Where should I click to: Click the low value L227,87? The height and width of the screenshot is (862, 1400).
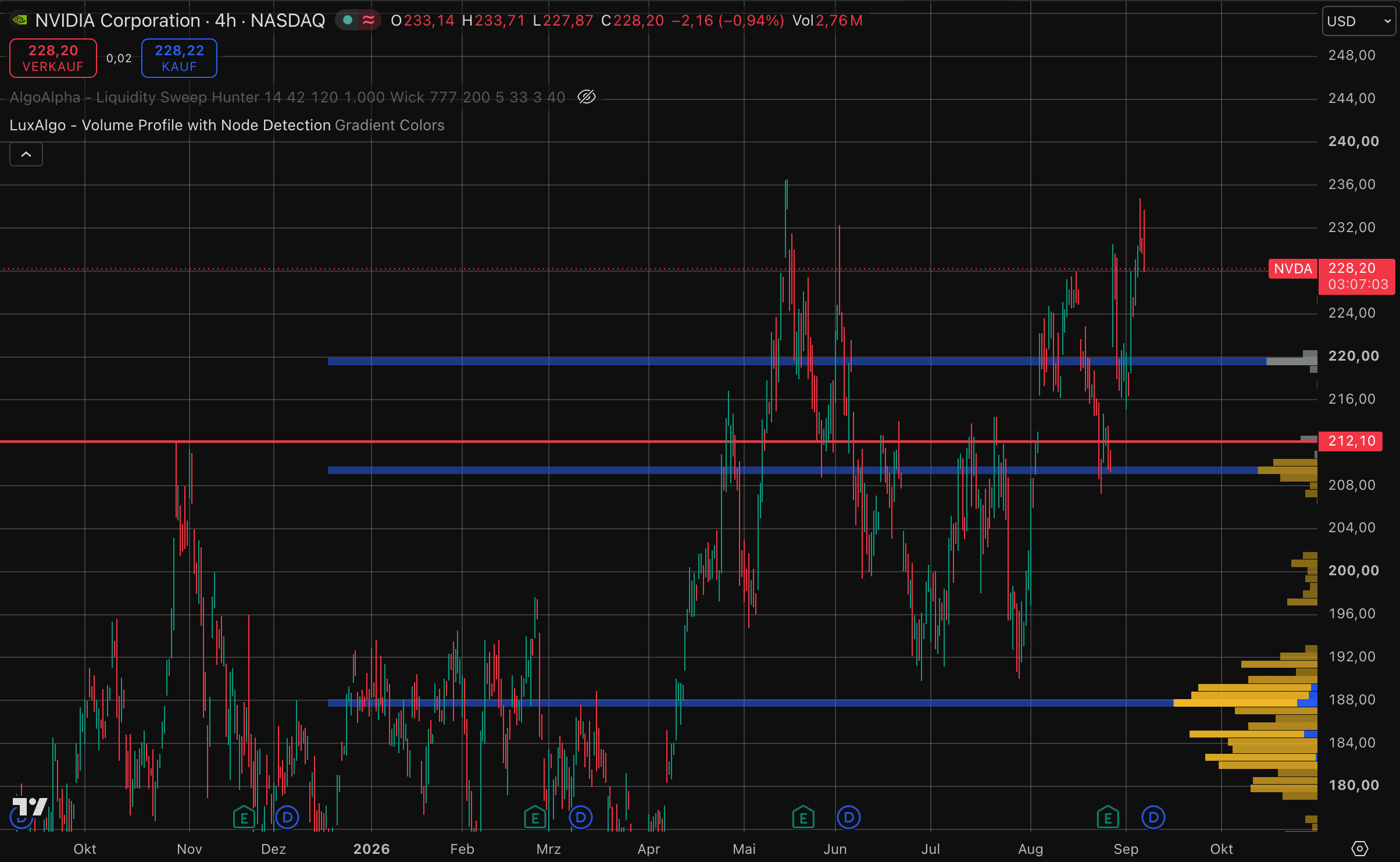563,21
